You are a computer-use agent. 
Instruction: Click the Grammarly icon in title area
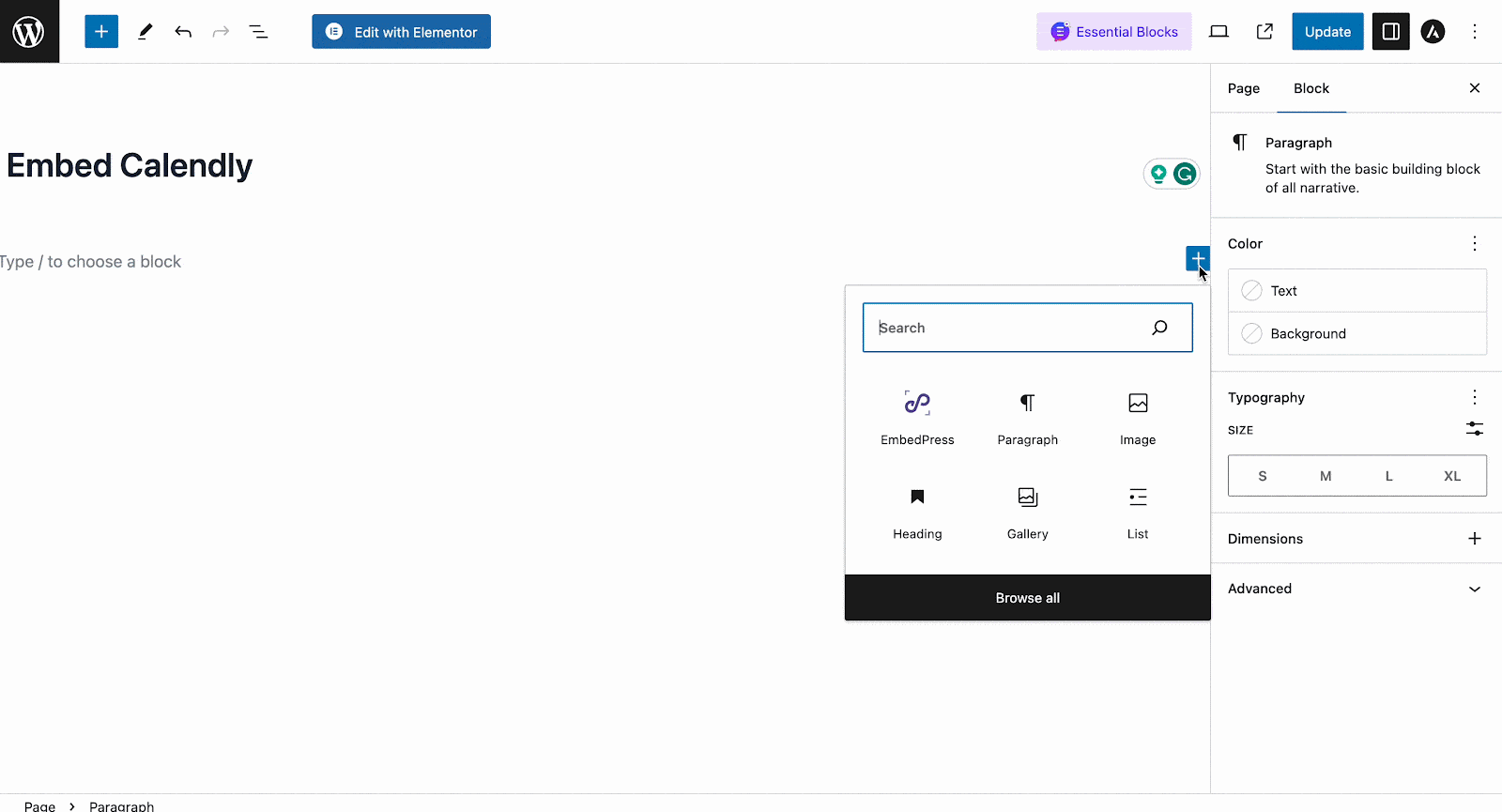point(1185,174)
